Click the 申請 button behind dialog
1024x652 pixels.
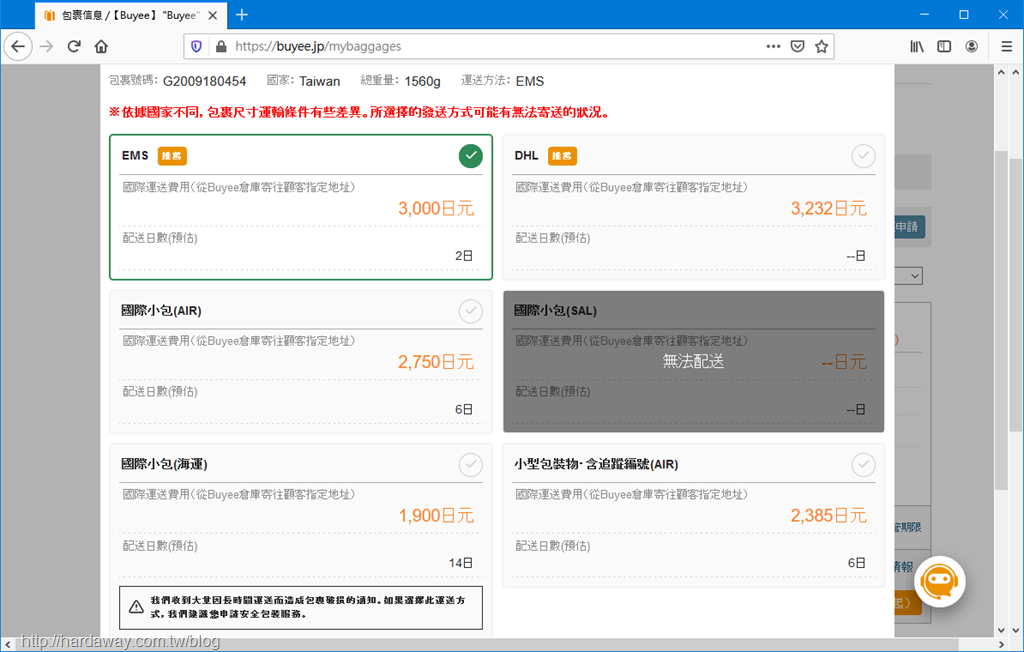coord(909,227)
